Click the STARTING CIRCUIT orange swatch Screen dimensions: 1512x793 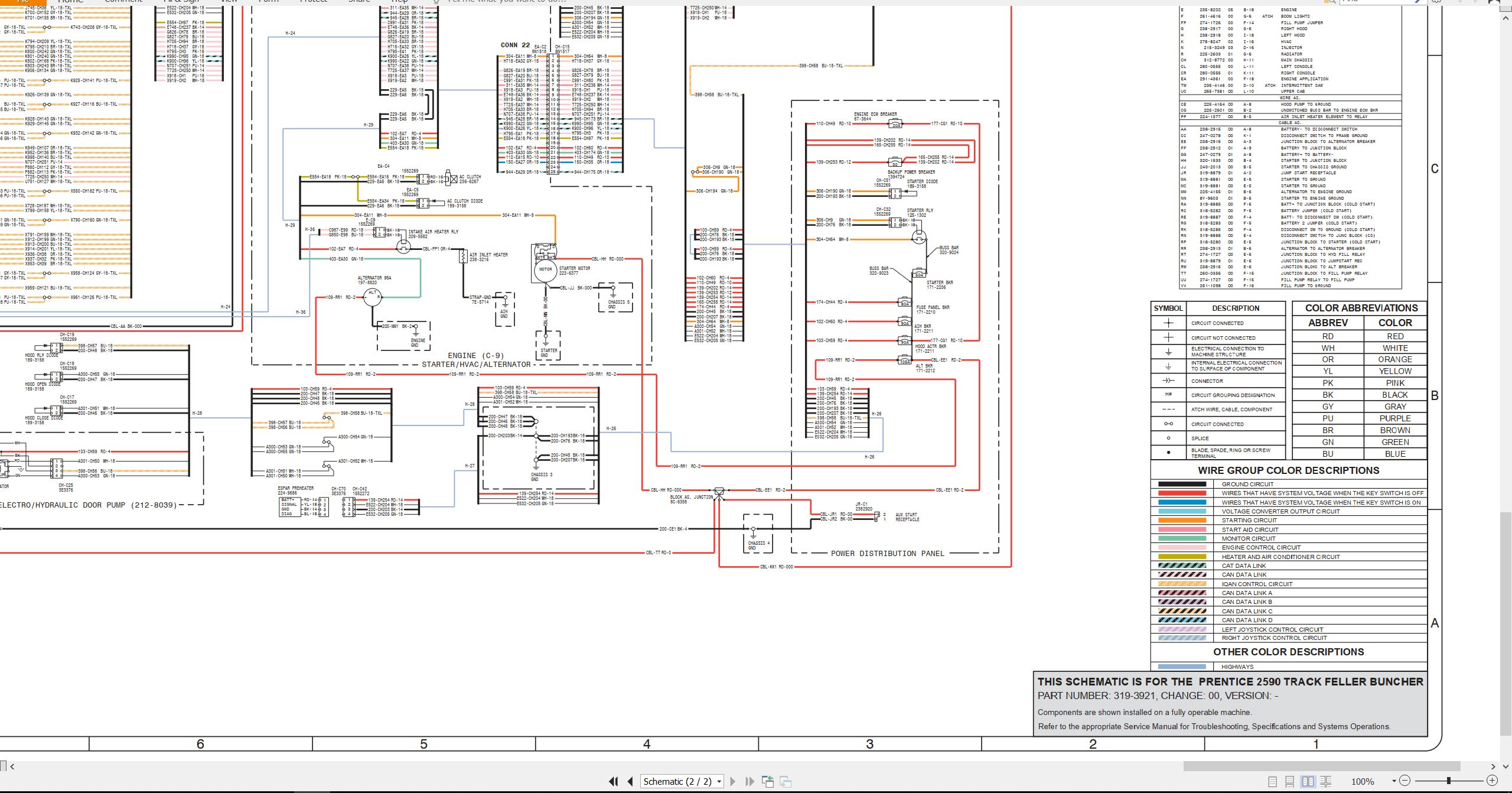coord(1182,521)
